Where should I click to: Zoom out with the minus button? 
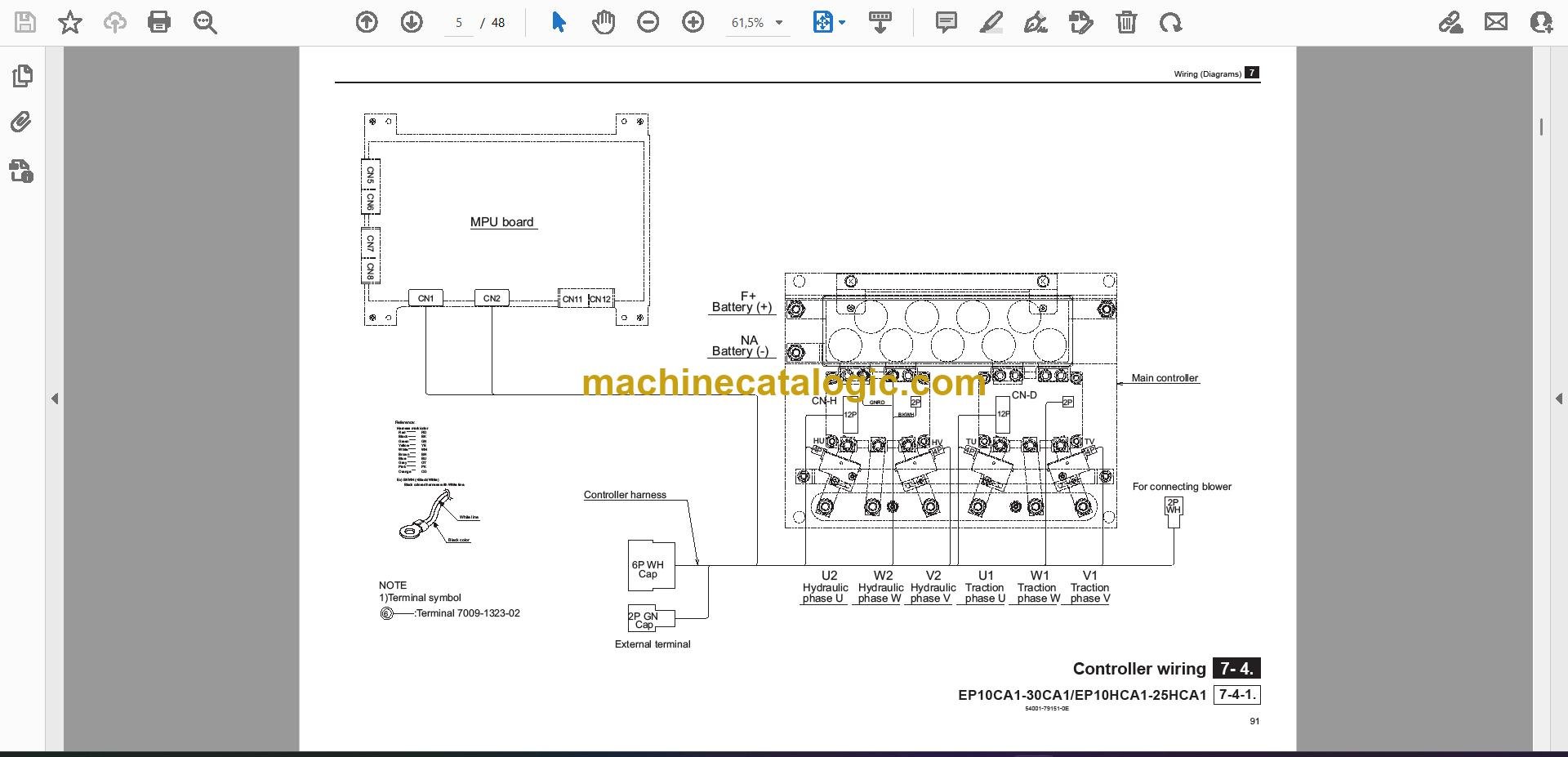[648, 22]
